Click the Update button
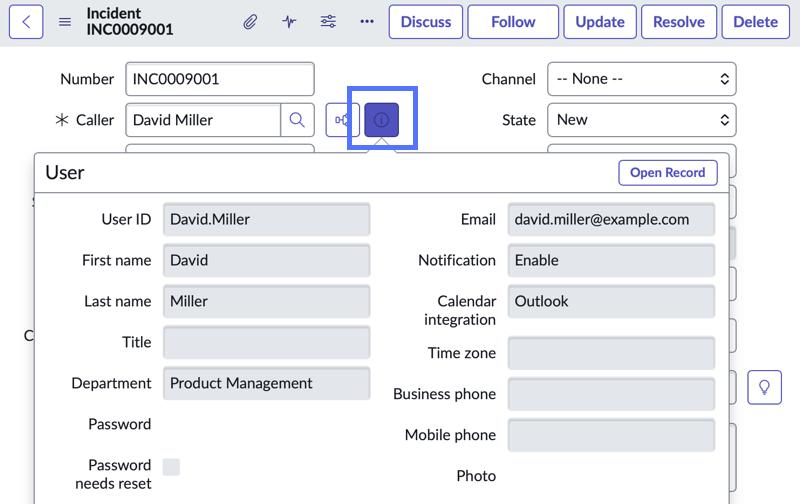The image size is (800, 504). (x=600, y=22)
